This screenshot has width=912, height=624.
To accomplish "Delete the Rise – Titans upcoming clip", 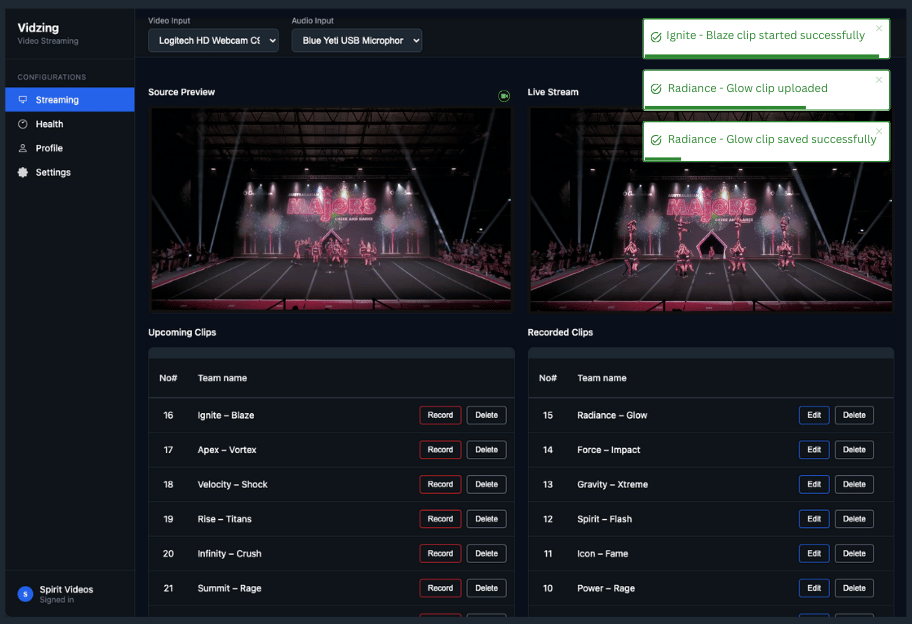I will (486, 519).
